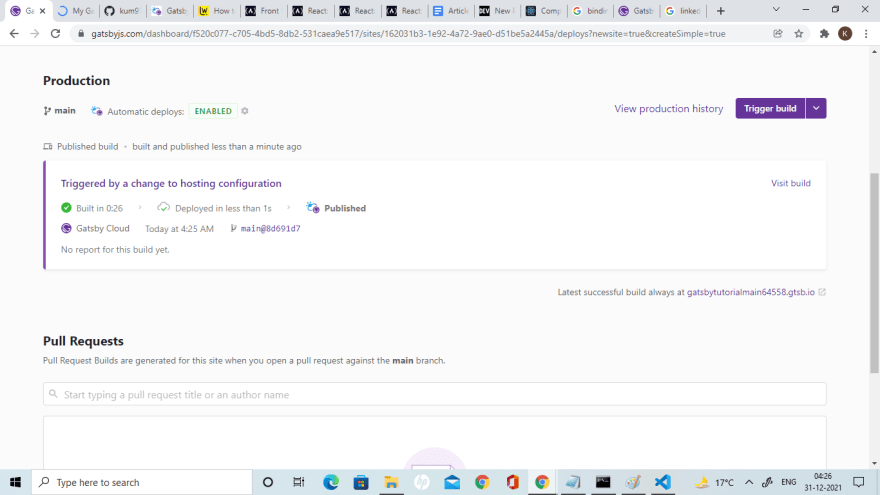Open Chrome profile K avatar
880x495 pixels.
point(845,34)
